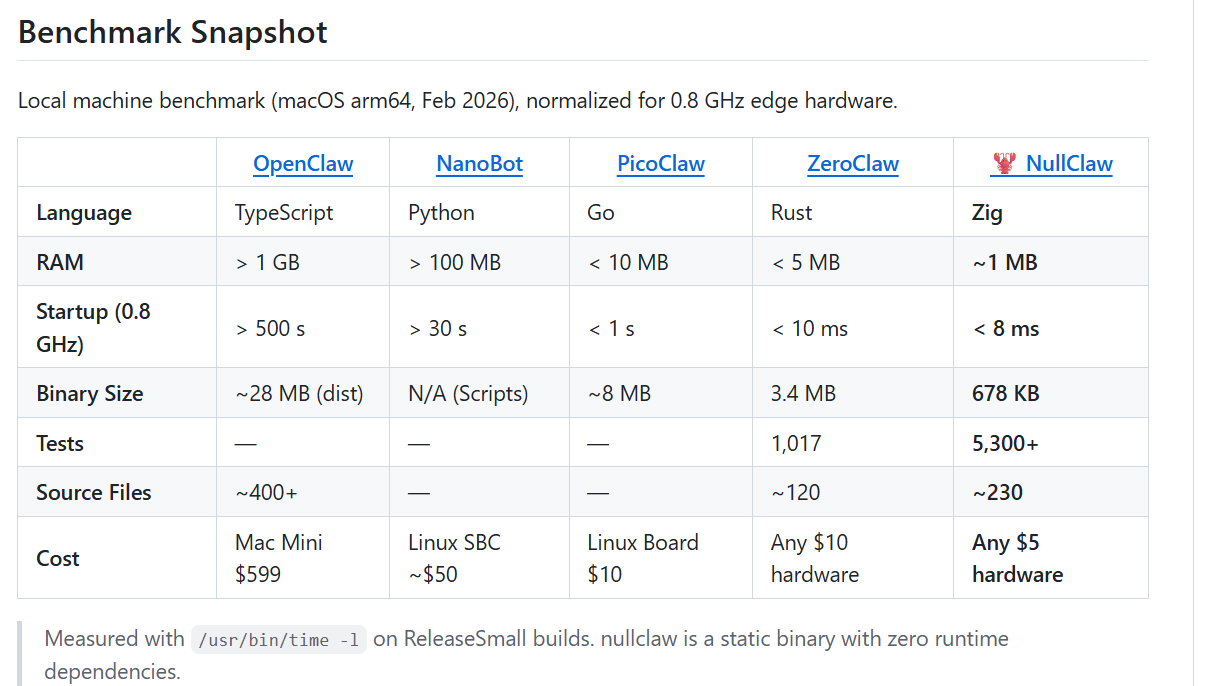Select the /usr/bin/time -l code snippet
Screen dimensions: 1222x686
279,639
